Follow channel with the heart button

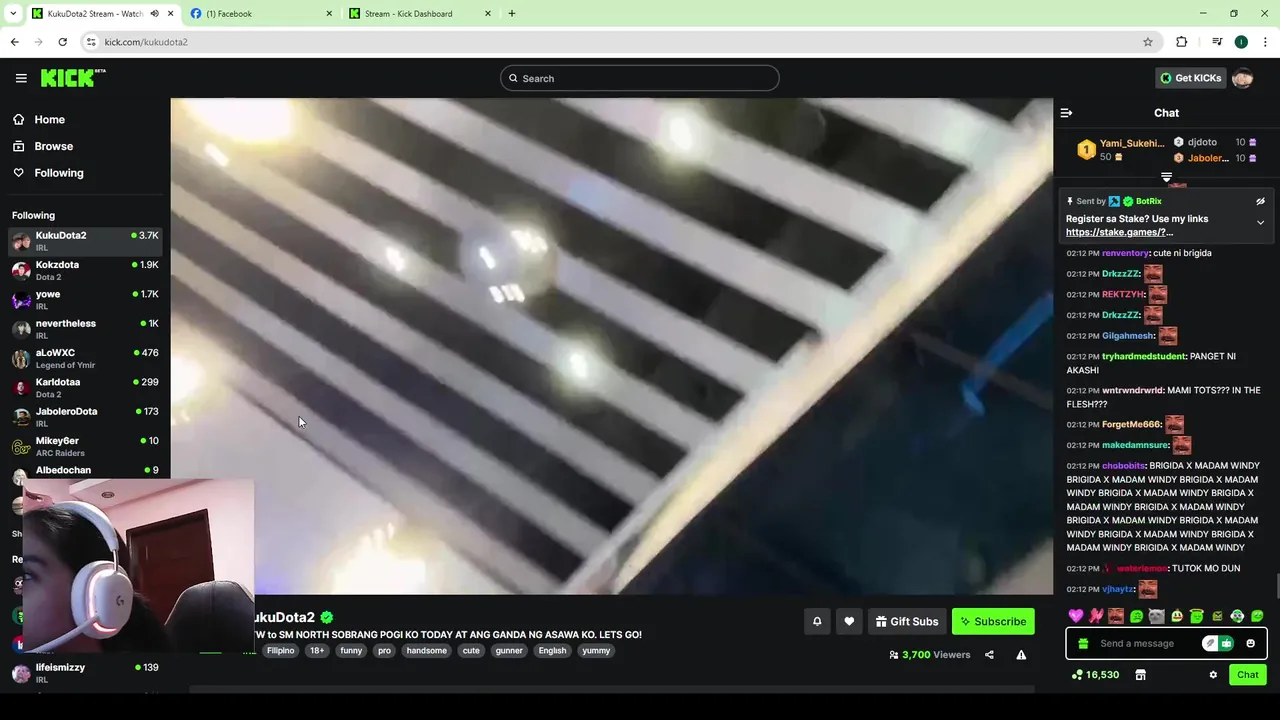[849, 621]
